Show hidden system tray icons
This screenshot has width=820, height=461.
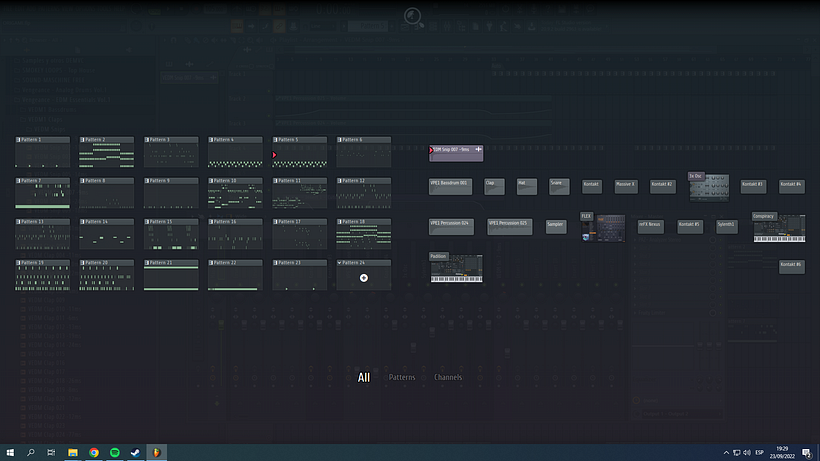pos(727,452)
